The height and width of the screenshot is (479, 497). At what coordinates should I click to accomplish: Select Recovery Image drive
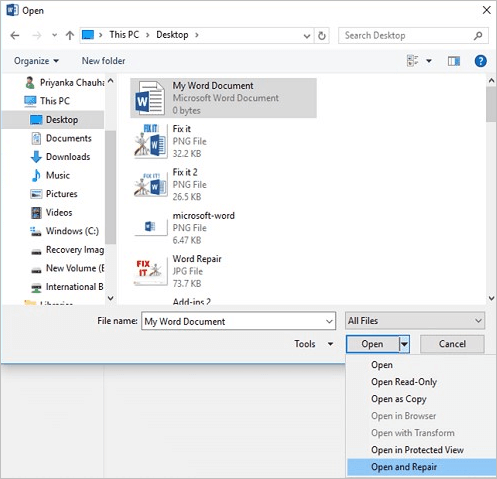click(67, 250)
